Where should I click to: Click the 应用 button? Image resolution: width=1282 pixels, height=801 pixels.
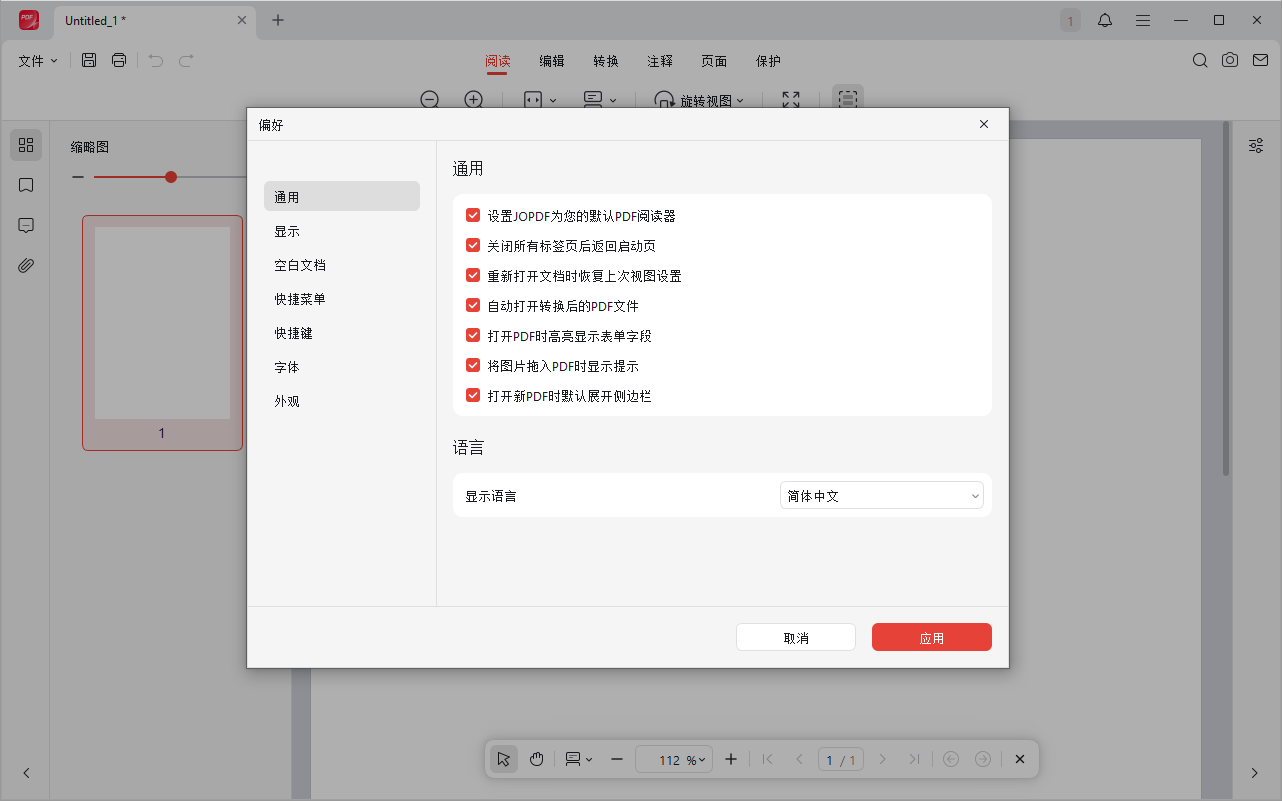pyautogui.click(x=932, y=638)
